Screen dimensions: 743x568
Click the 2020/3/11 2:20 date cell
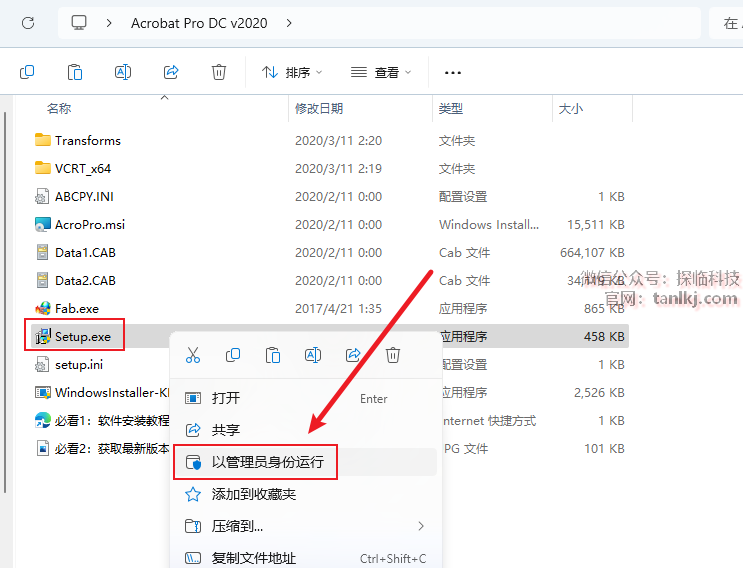[x=338, y=141]
